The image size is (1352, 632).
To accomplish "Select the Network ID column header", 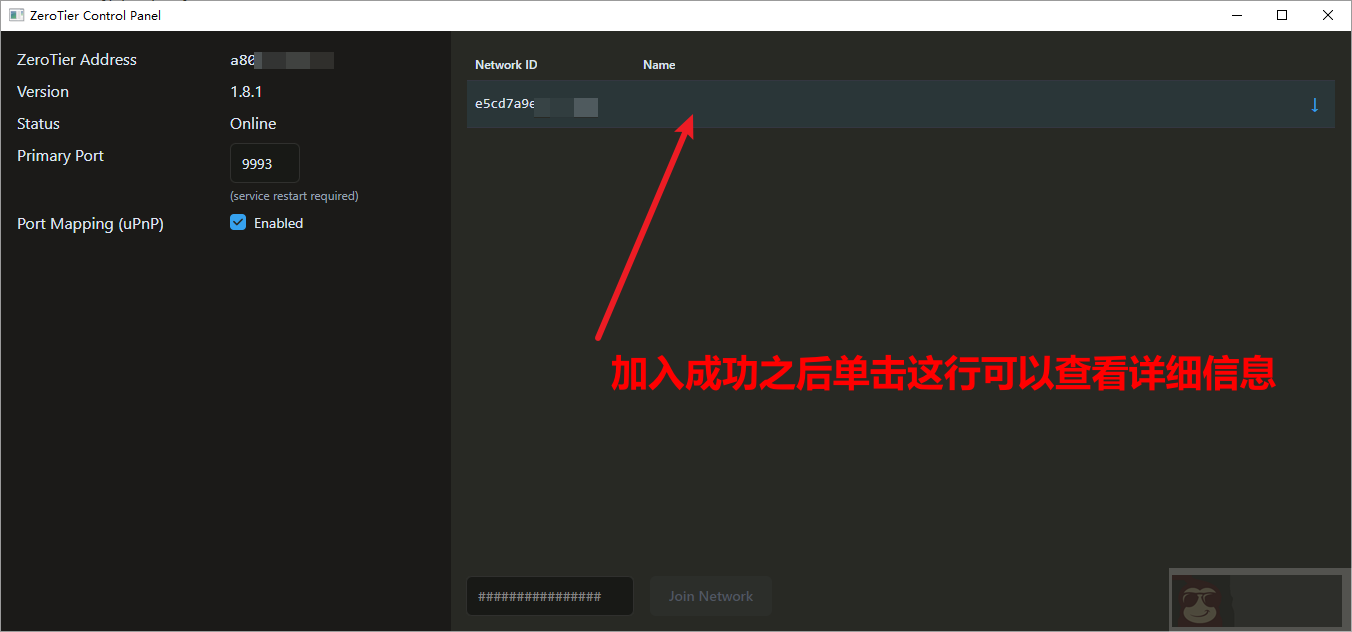I will tap(506, 64).
